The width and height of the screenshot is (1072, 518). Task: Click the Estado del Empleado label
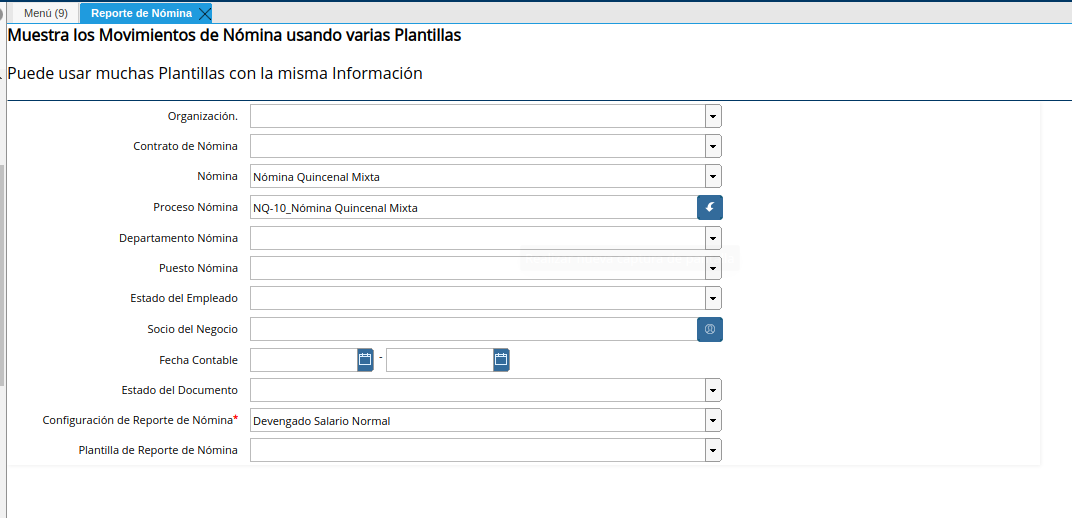(184, 298)
